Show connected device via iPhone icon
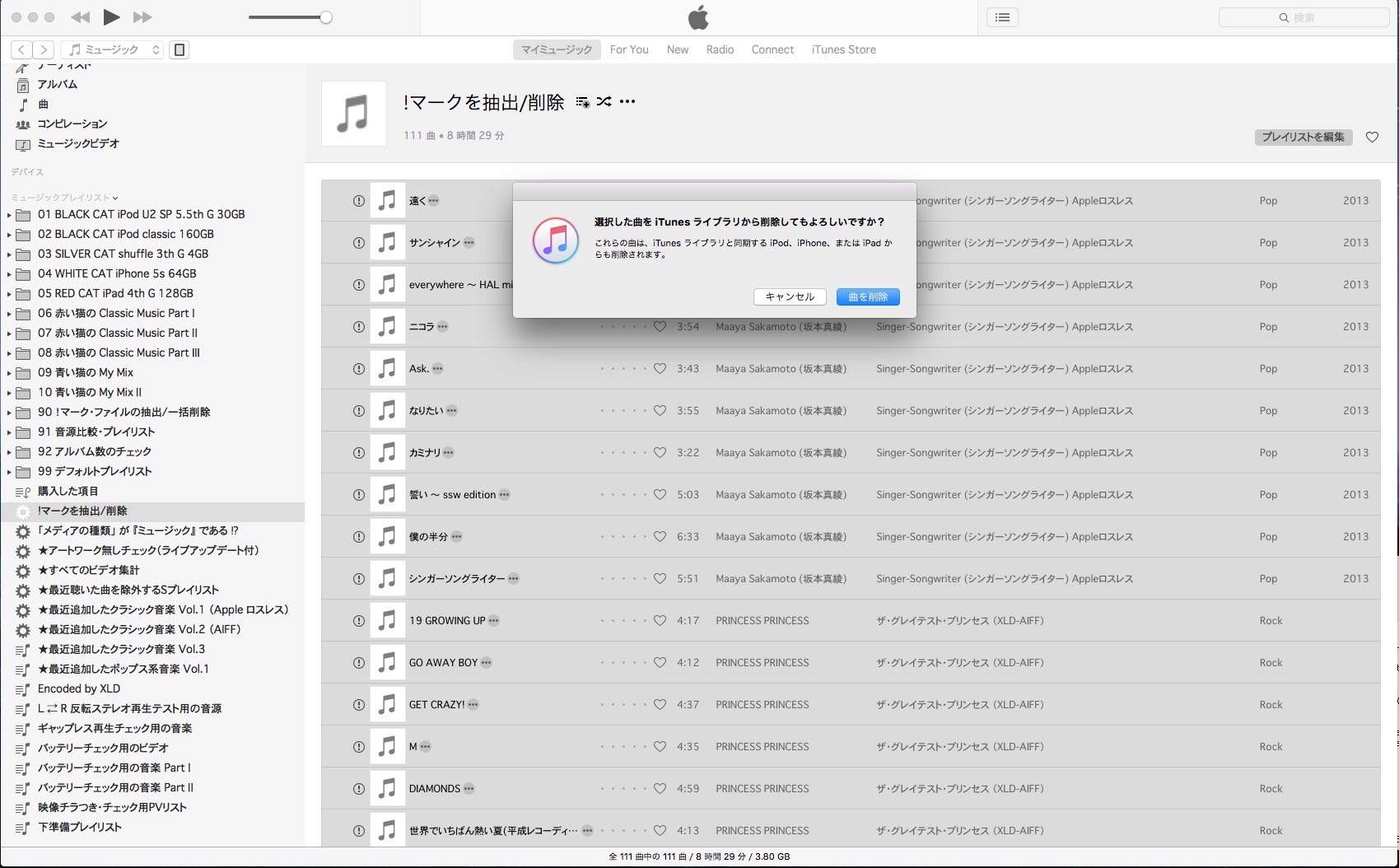The height and width of the screenshot is (868, 1399). pos(179,49)
